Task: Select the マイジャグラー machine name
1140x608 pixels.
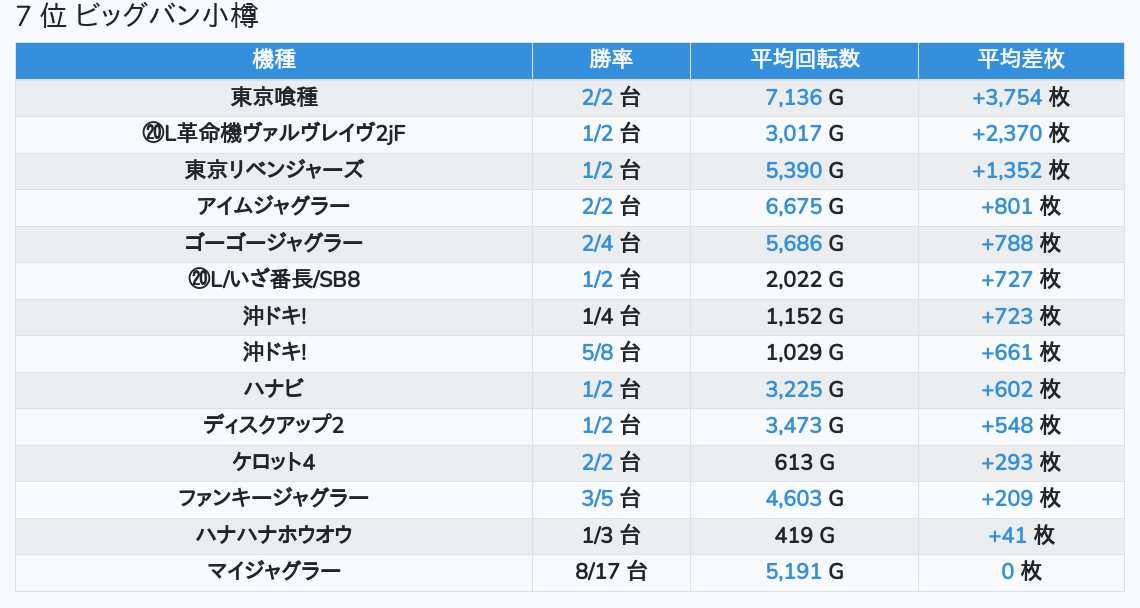Action: point(274,571)
